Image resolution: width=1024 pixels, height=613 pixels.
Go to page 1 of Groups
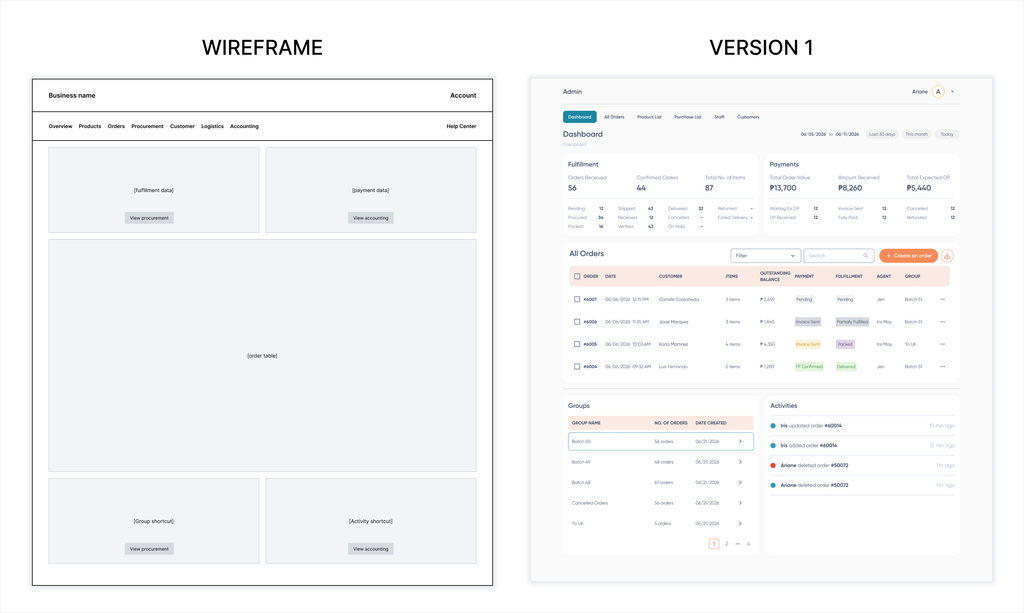714,544
